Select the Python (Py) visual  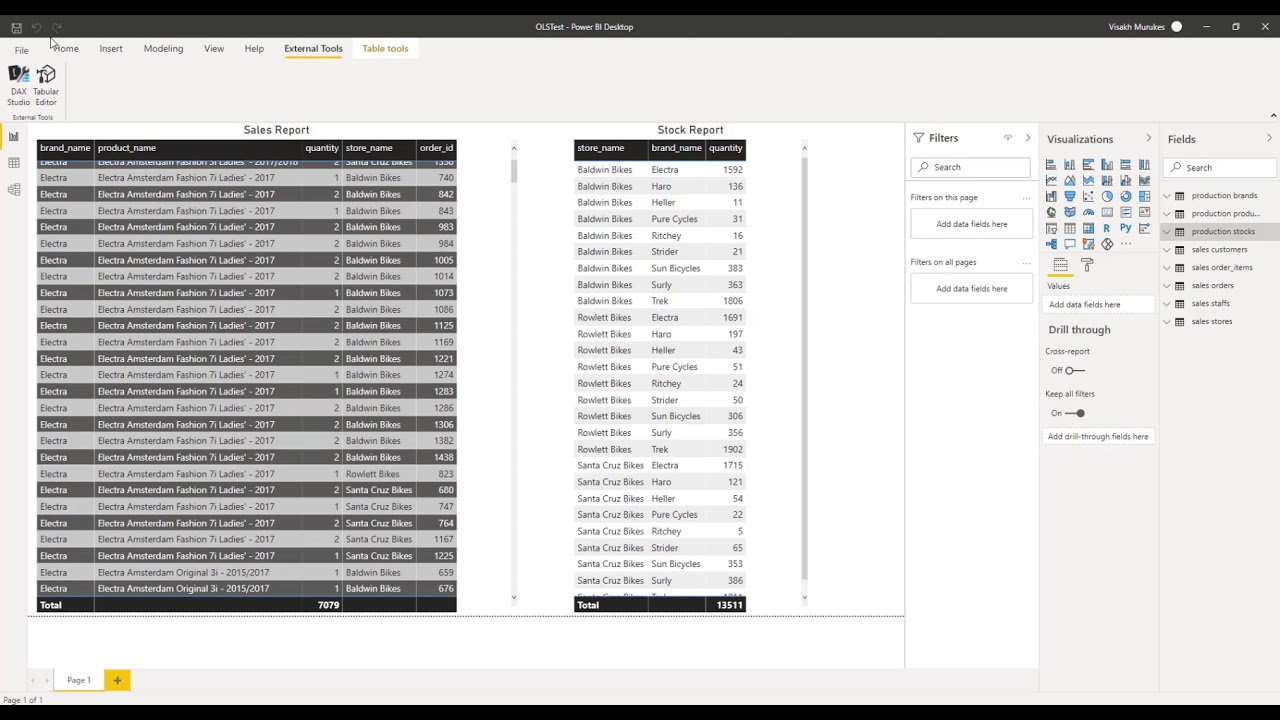(1126, 228)
